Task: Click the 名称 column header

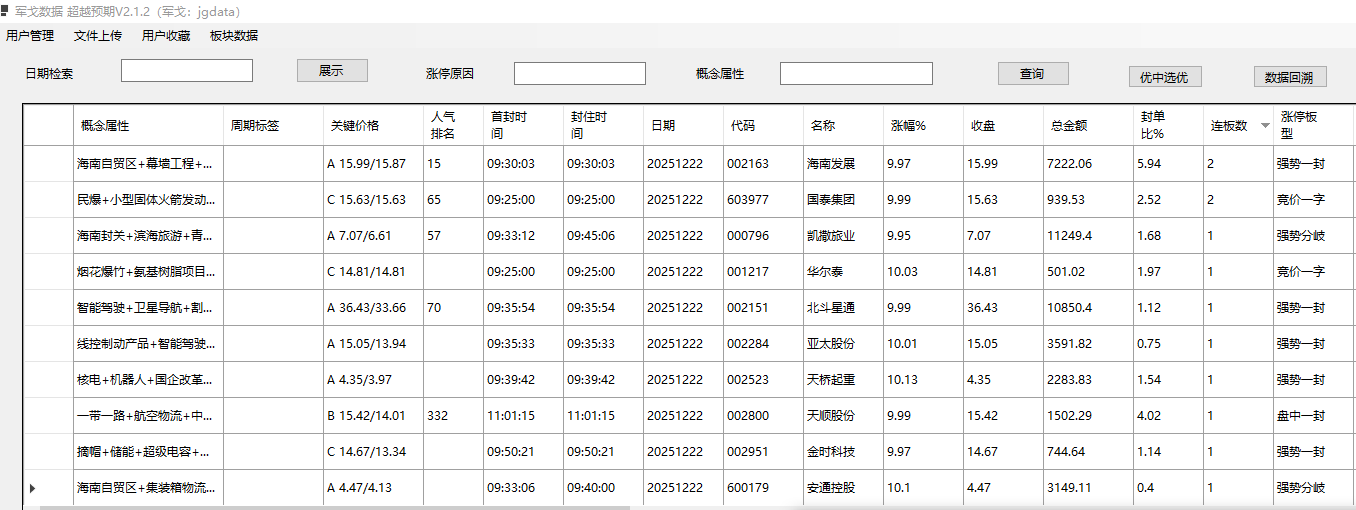Action: point(843,125)
